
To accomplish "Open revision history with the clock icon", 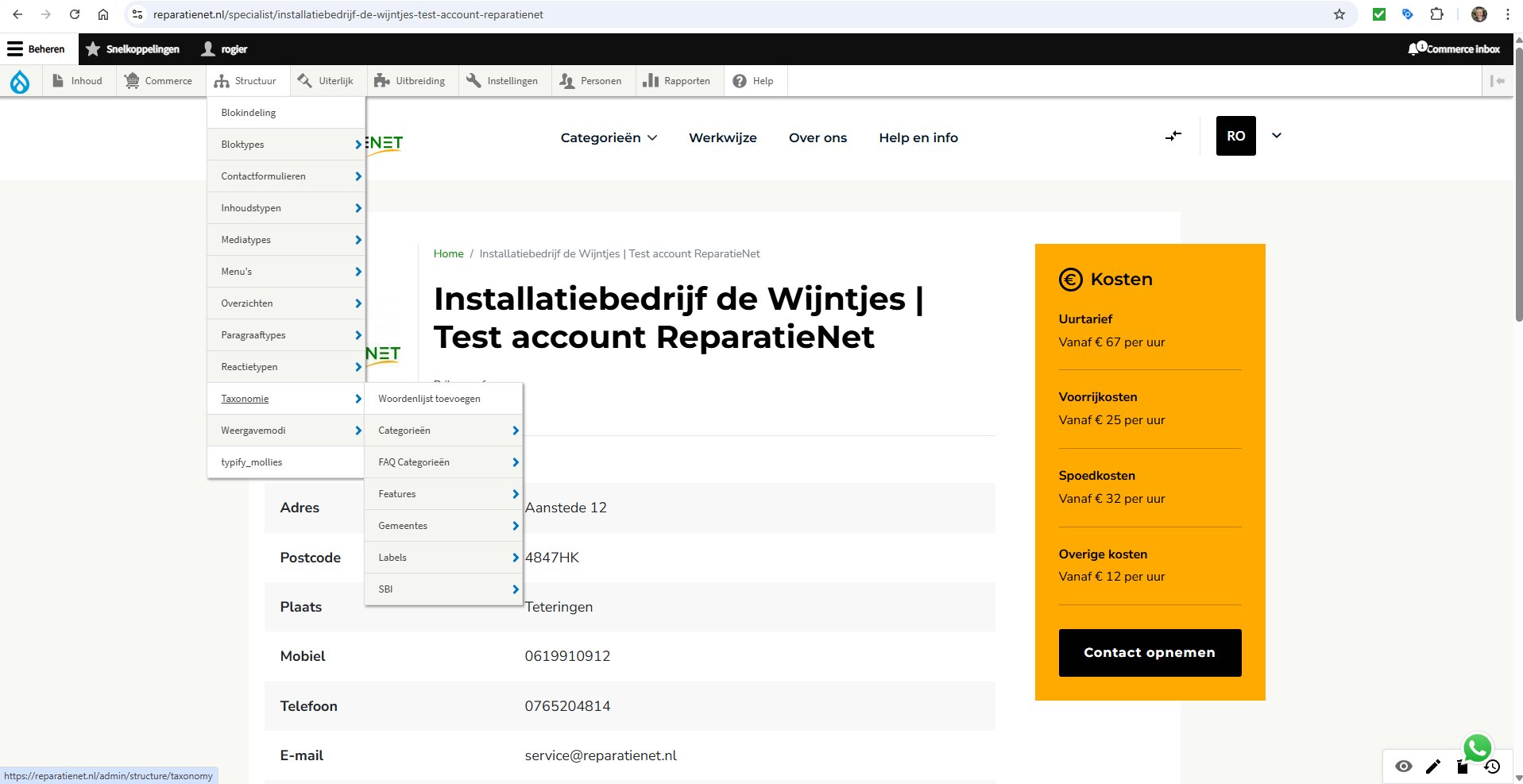I will pos(1492,767).
